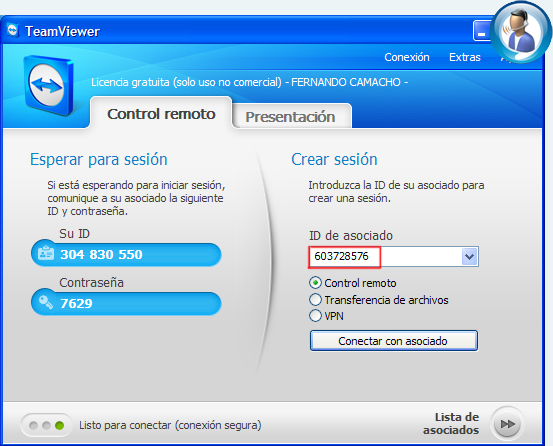Select Transferencia de archivos radio option
This screenshot has width=553, height=446.
(315, 300)
